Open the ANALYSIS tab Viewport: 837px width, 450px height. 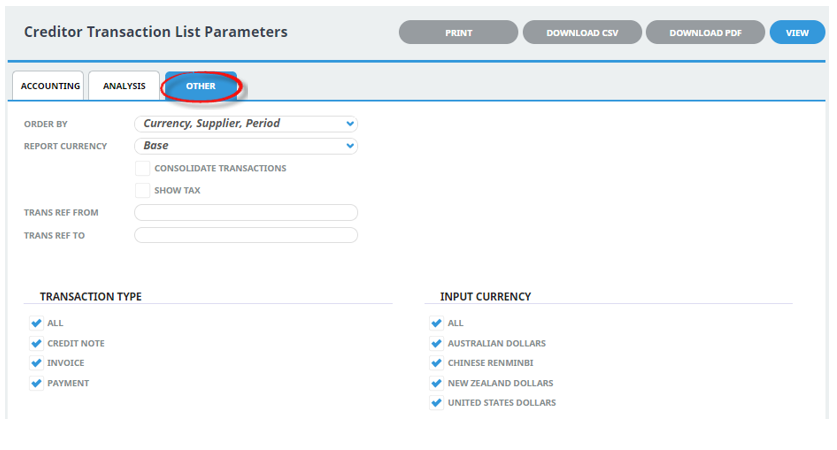click(x=124, y=85)
